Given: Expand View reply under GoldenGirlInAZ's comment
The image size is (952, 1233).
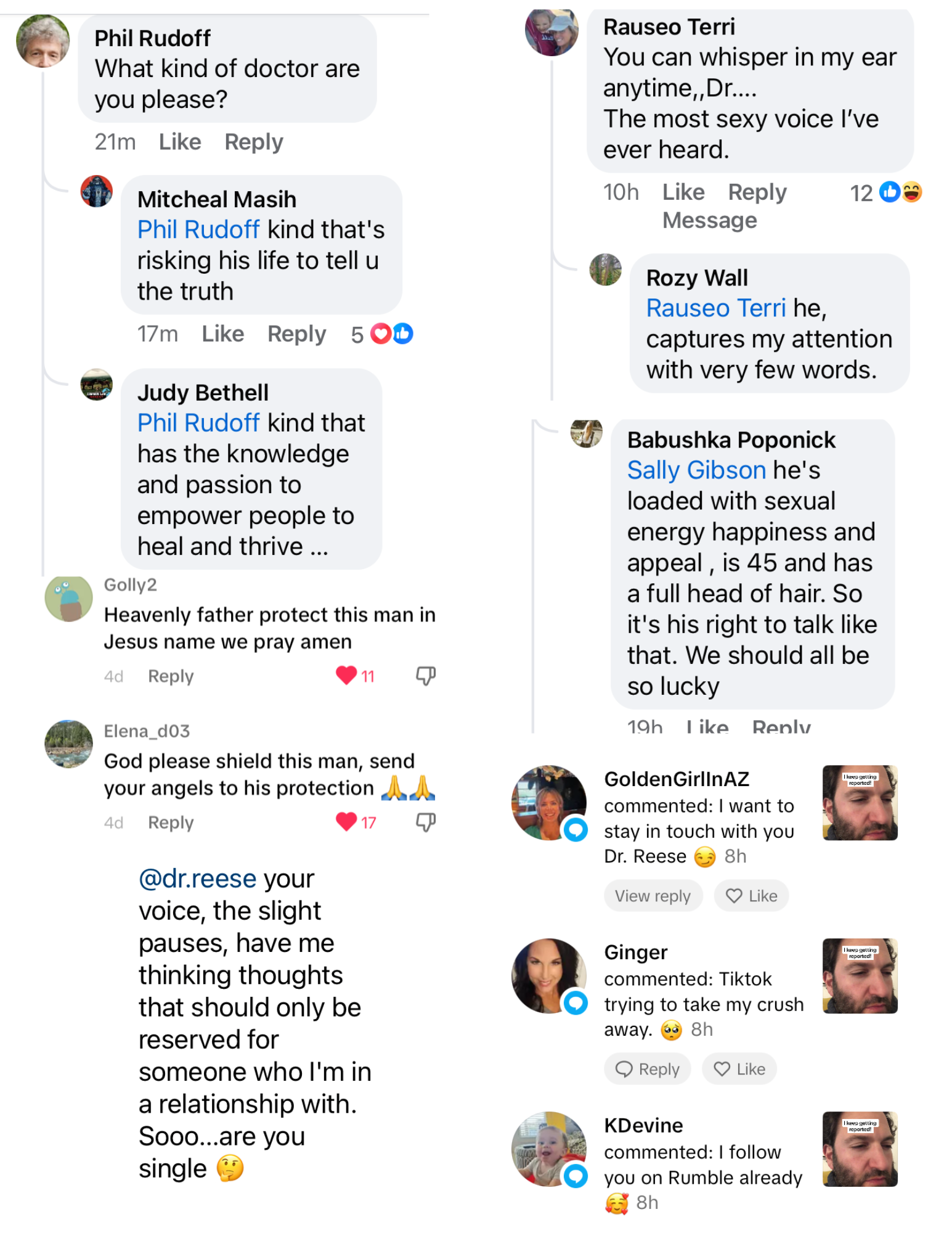Looking at the screenshot, I should (x=653, y=896).
